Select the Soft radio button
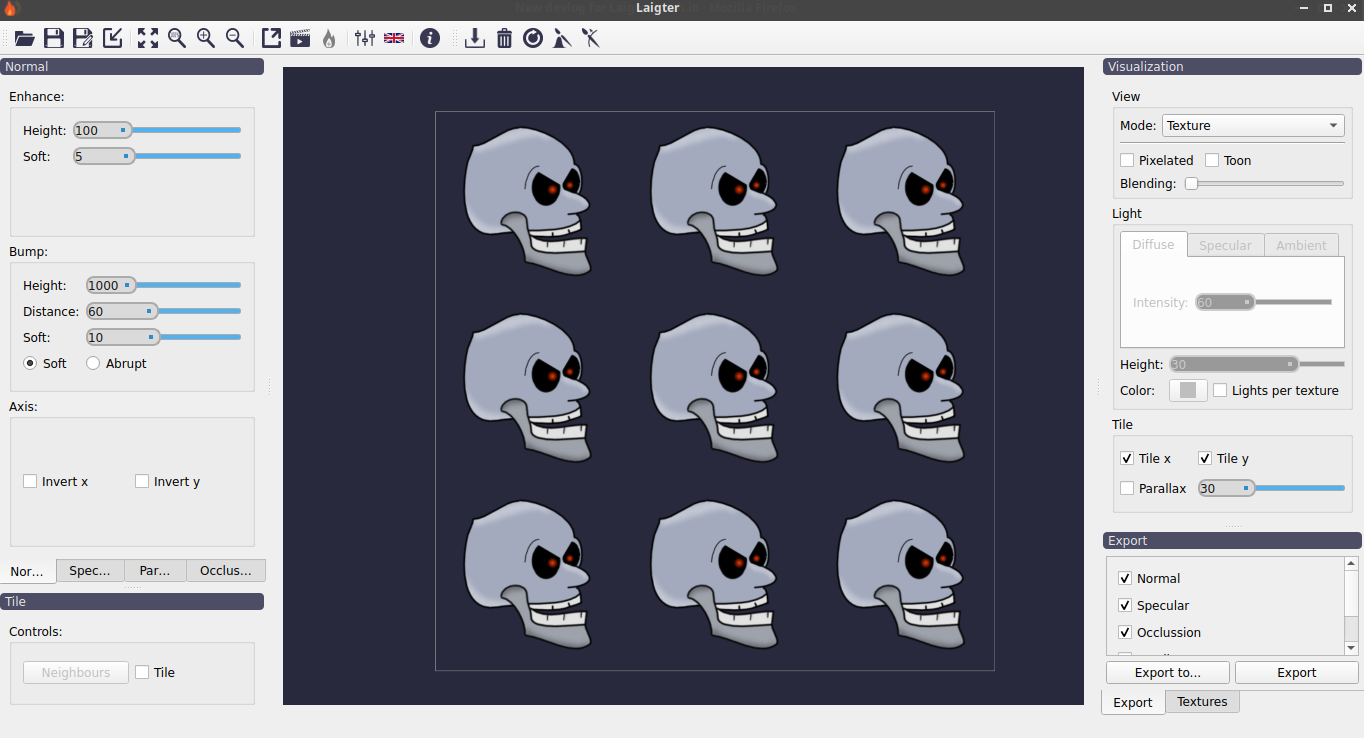The image size is (1364, 738). pos(30,363)
